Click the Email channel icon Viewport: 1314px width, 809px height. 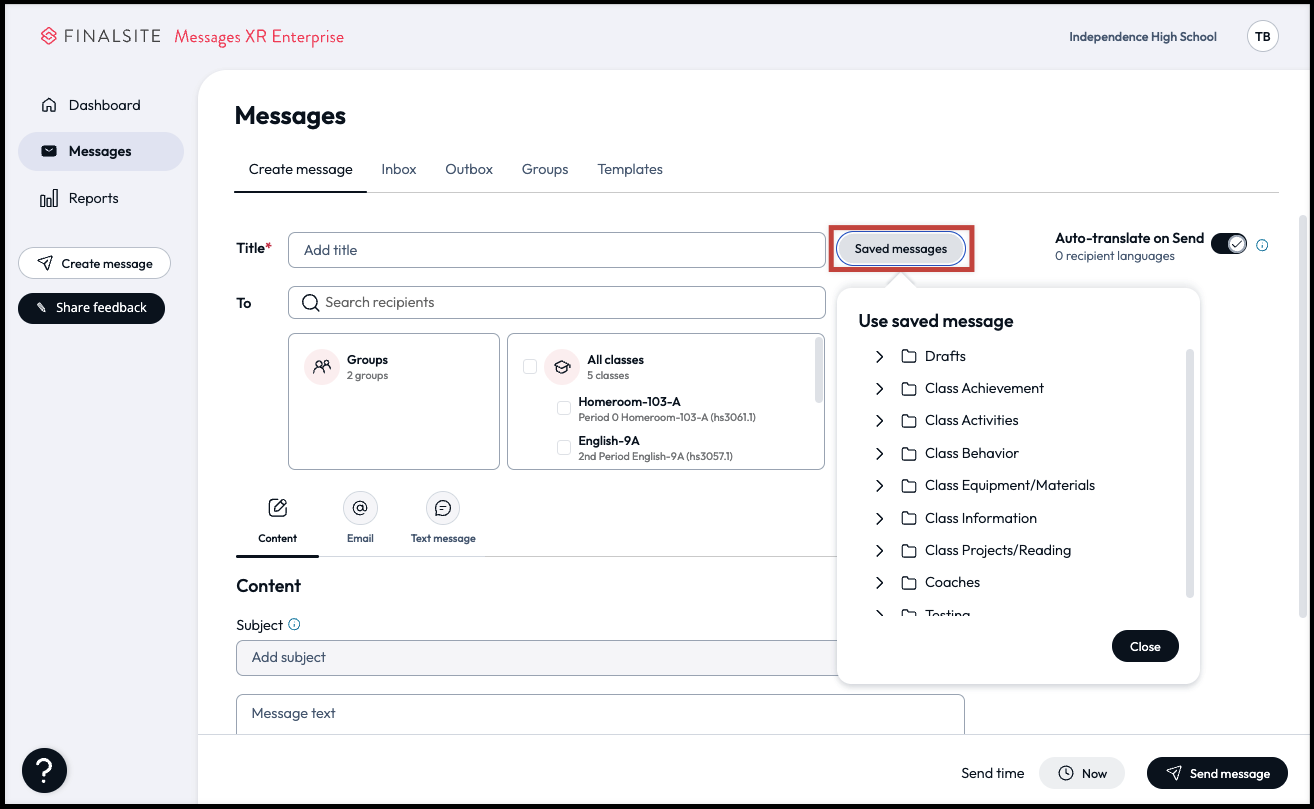360,509
